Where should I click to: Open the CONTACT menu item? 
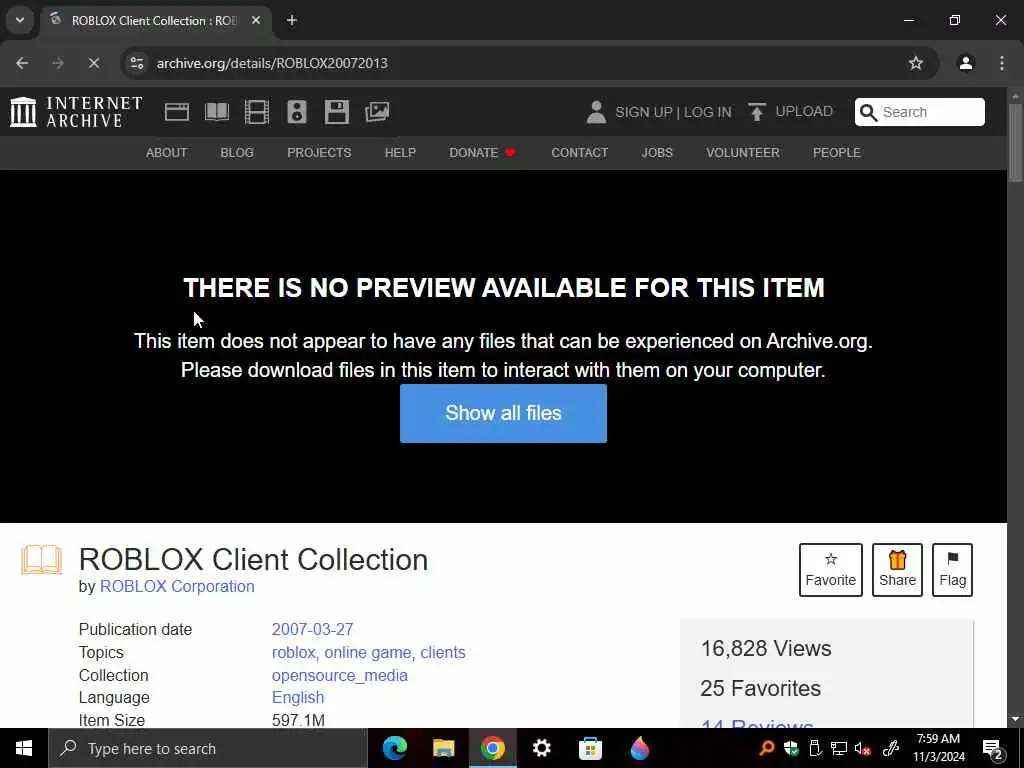click(x=580, y=153)
